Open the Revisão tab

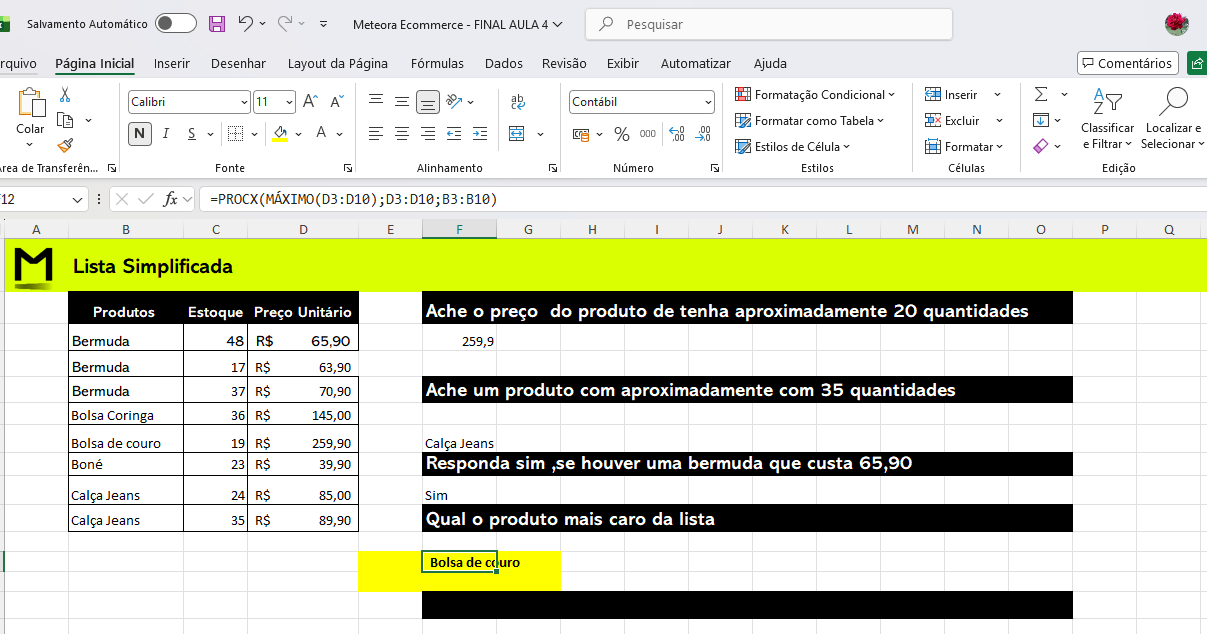pos(564,63)
